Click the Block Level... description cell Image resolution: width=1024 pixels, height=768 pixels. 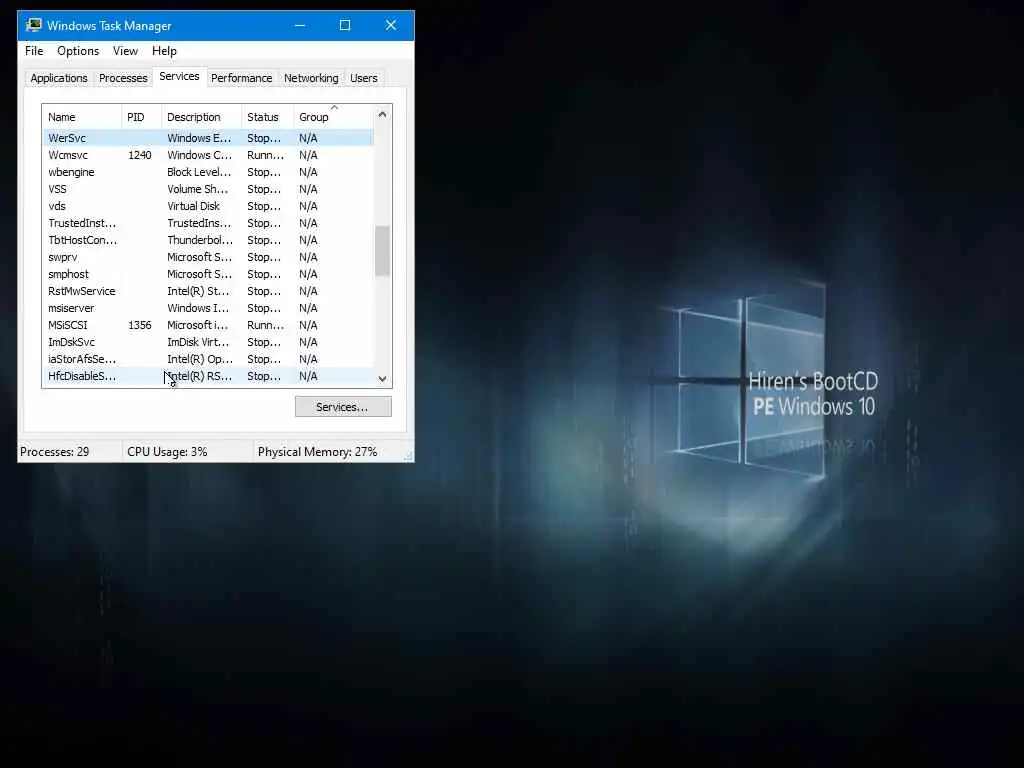coord(199,172)
